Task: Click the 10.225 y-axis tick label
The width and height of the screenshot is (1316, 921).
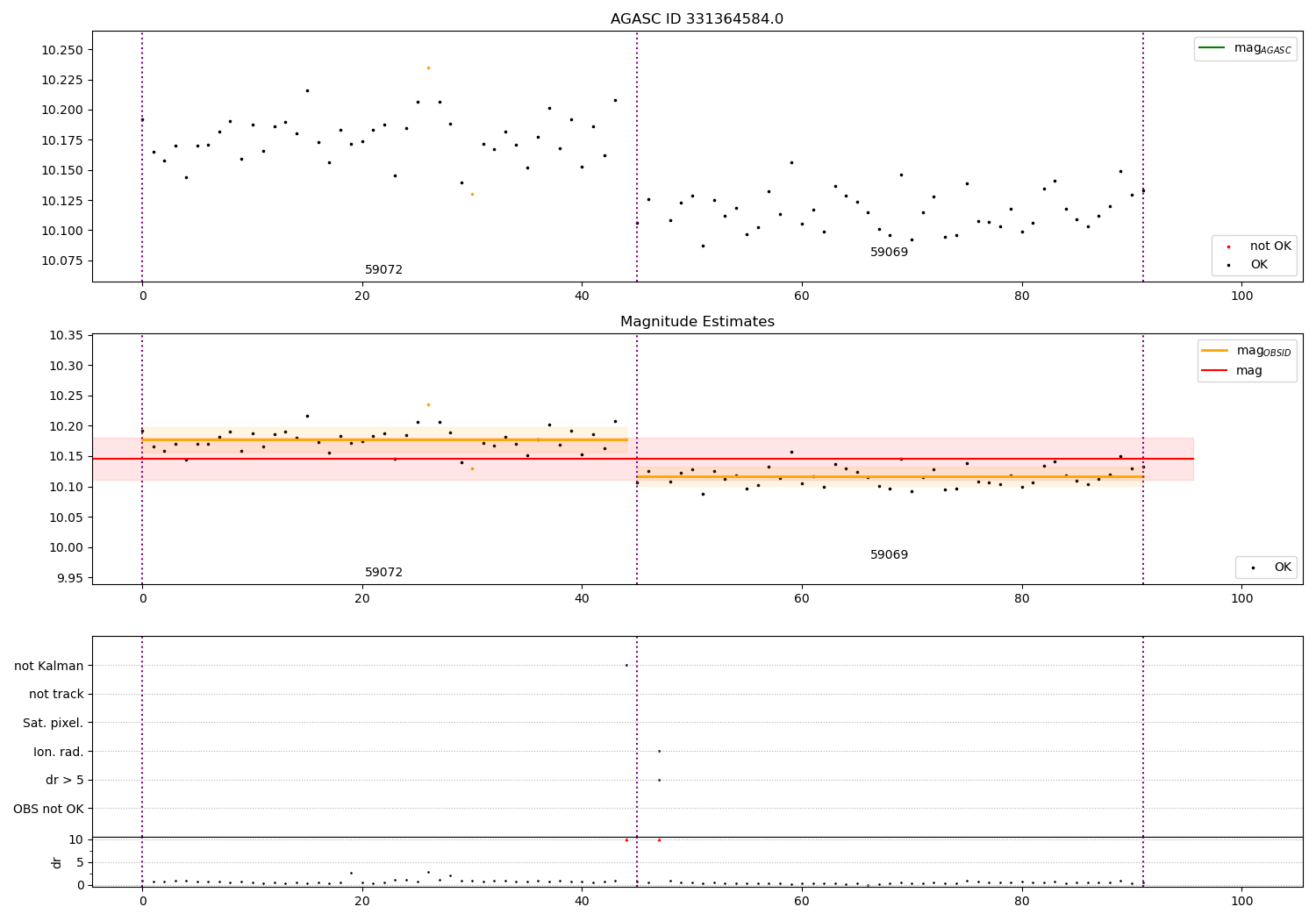Action: [x=62, y=80]
